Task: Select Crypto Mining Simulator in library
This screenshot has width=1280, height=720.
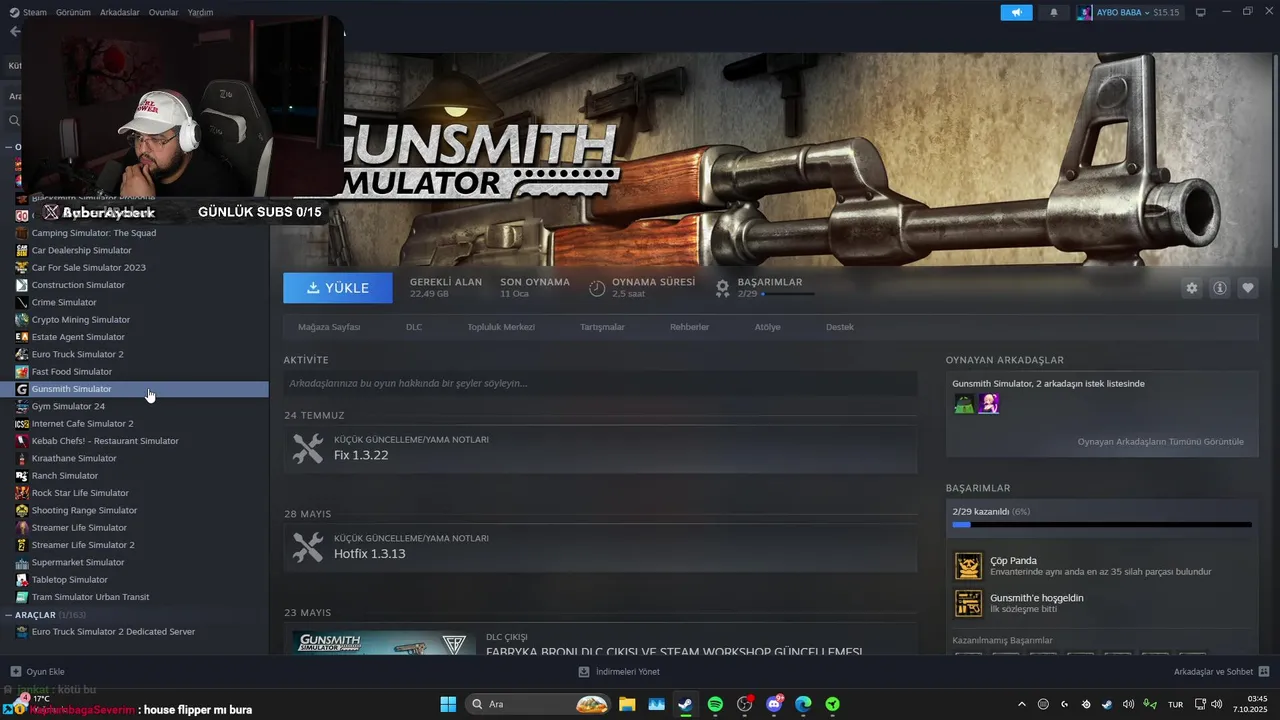Action: 81,319
